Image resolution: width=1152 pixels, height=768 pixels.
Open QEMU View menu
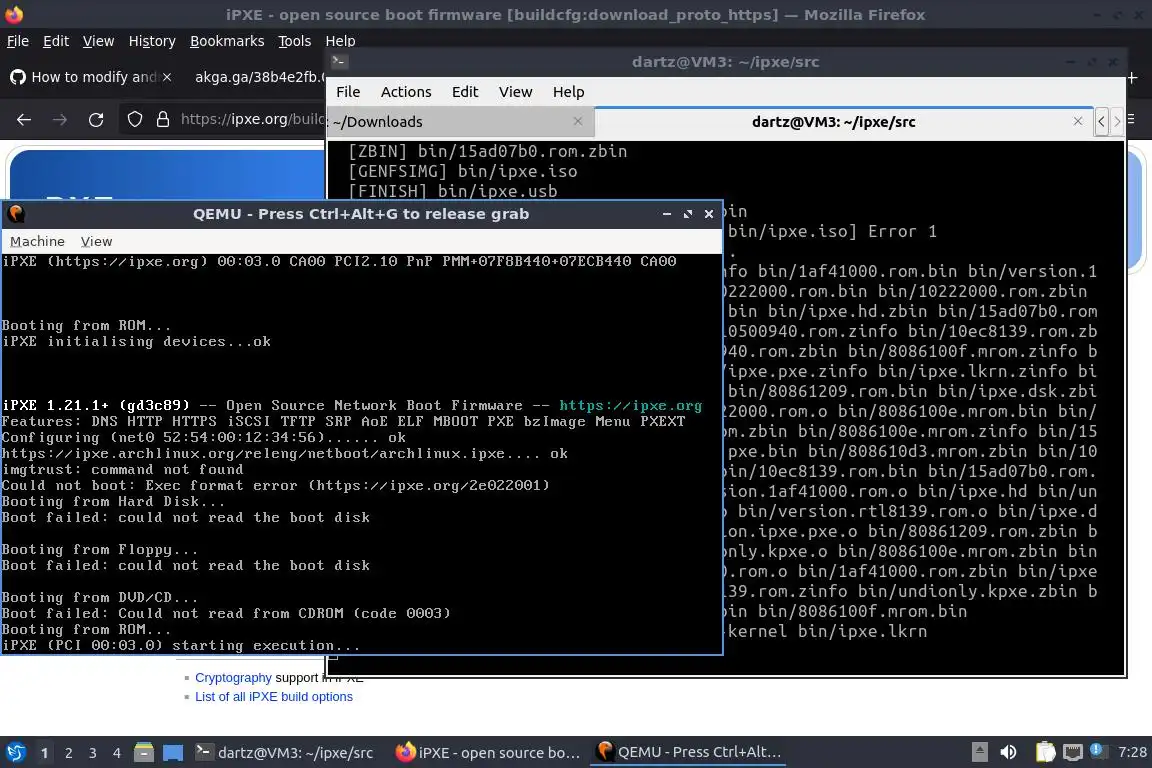pyautogui.click(x=96, y=241)
